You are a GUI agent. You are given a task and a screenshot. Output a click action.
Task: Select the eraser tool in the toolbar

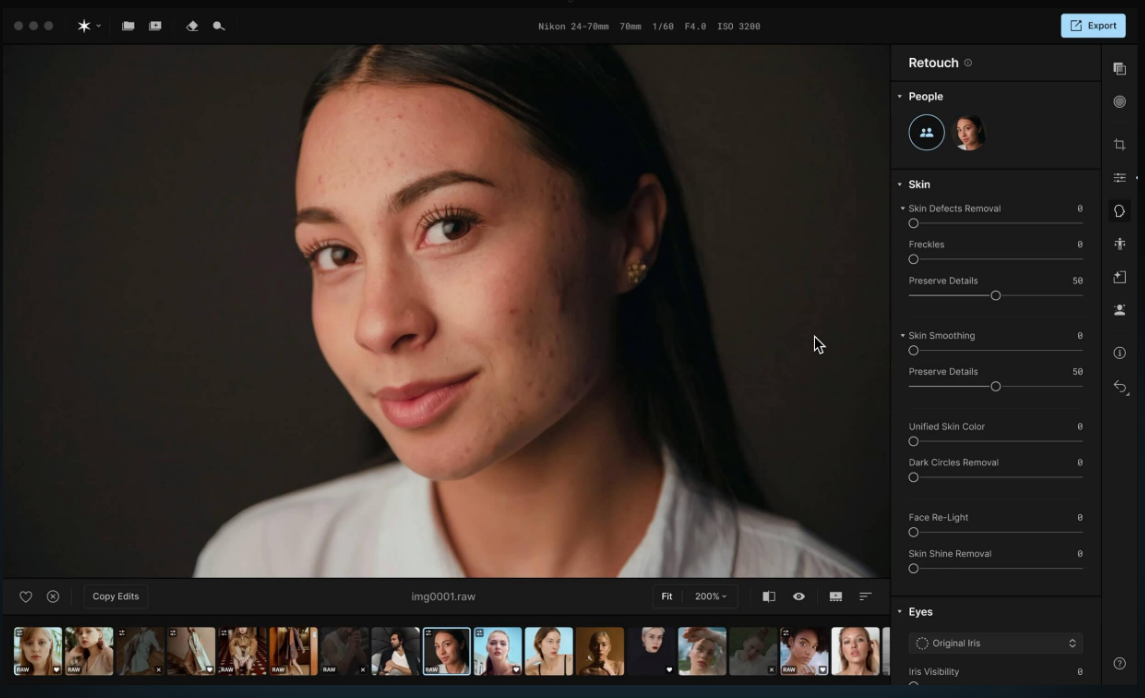click(x=192, y=26)
